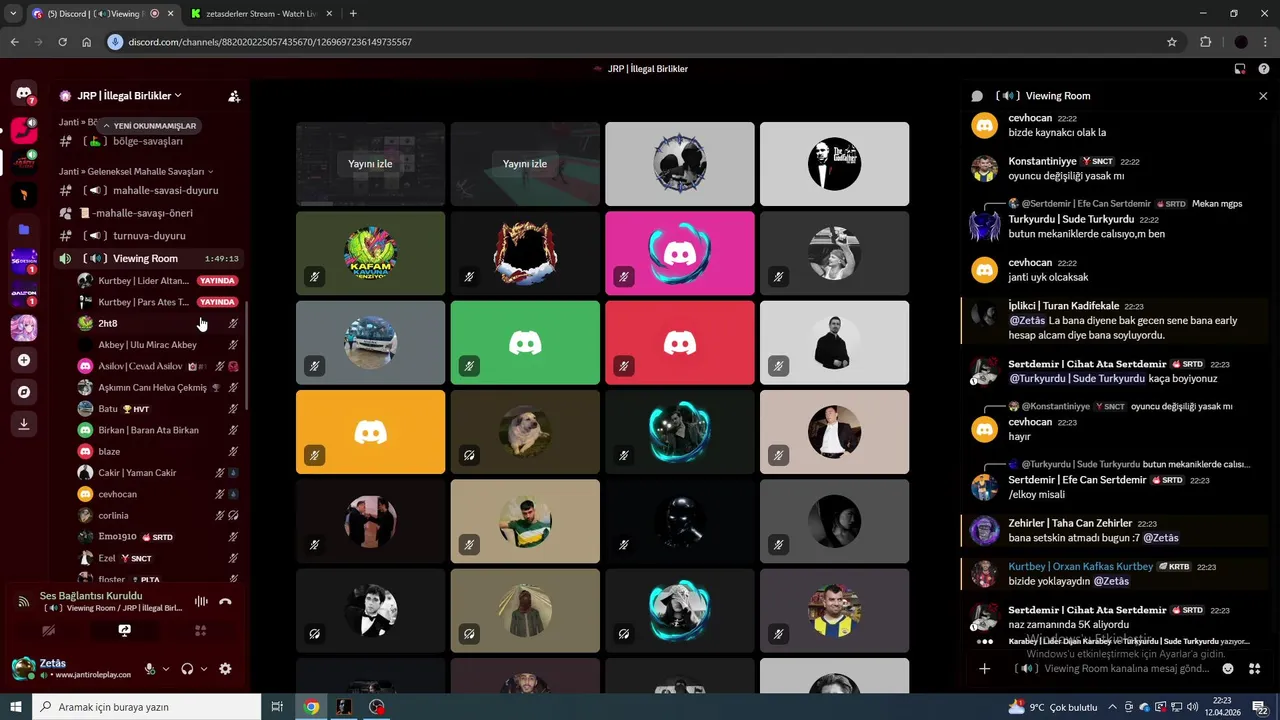The height and width of the screenshot is (720, 1280).
Task: Open emoji picker in message box
Action: [1228, 669]
